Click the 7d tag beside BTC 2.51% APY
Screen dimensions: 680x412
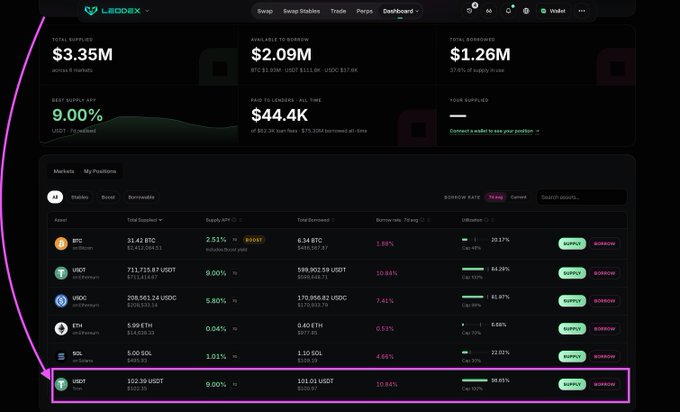(x=235, y=240)
